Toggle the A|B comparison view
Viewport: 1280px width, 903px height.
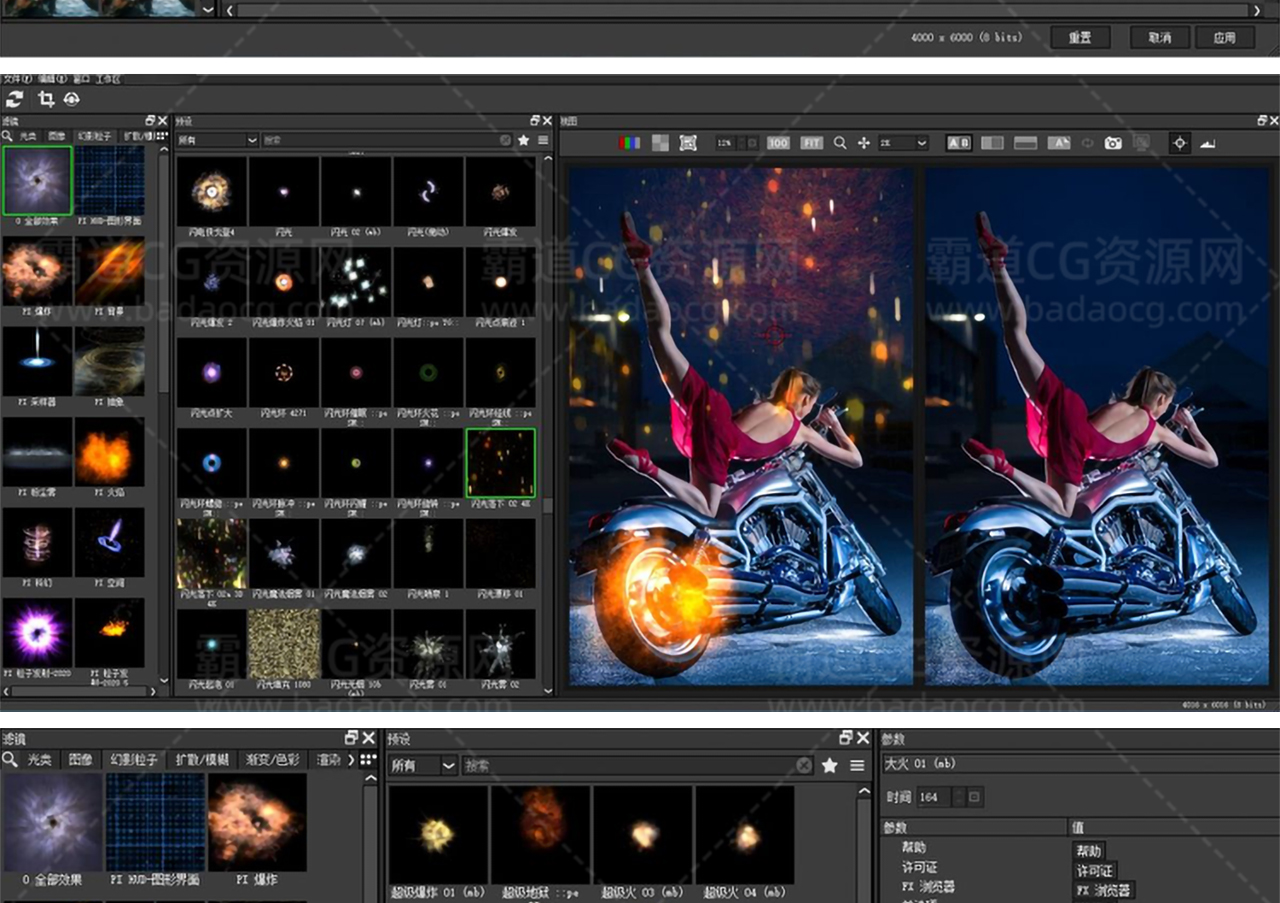tap(958, 143)
